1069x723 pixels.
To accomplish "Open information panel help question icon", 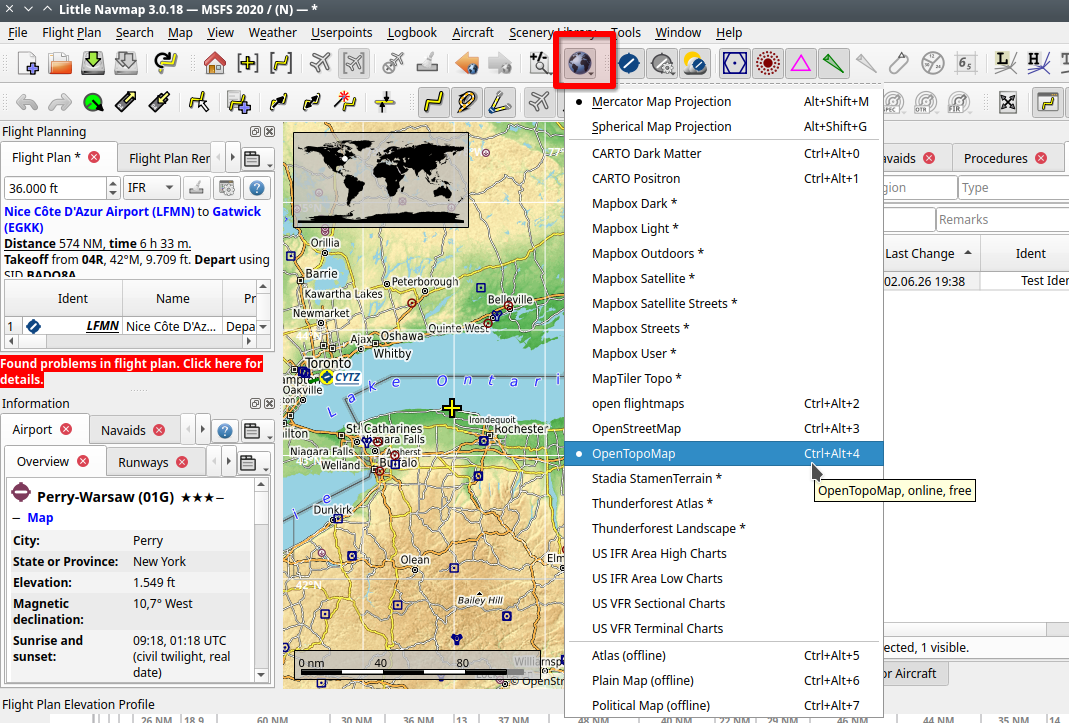I will point(224,431).
